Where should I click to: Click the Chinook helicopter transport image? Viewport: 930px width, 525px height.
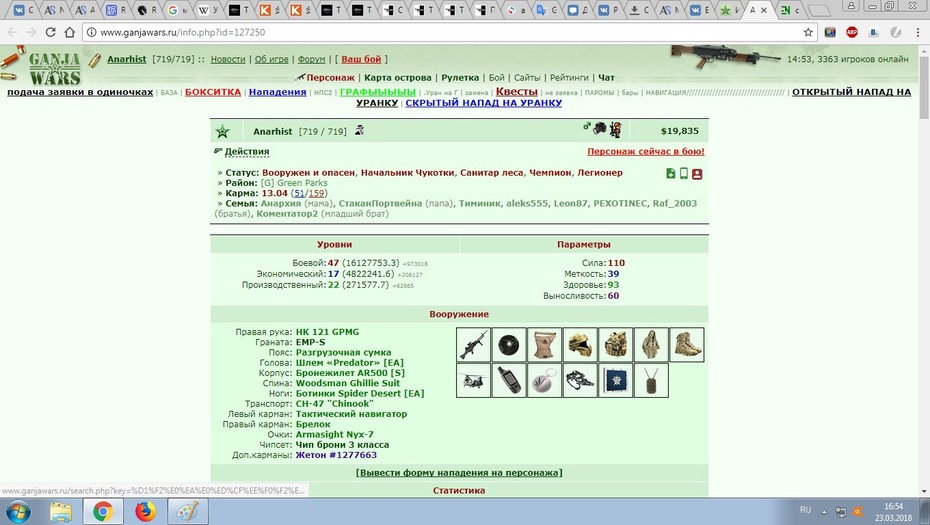click(473, 380)
